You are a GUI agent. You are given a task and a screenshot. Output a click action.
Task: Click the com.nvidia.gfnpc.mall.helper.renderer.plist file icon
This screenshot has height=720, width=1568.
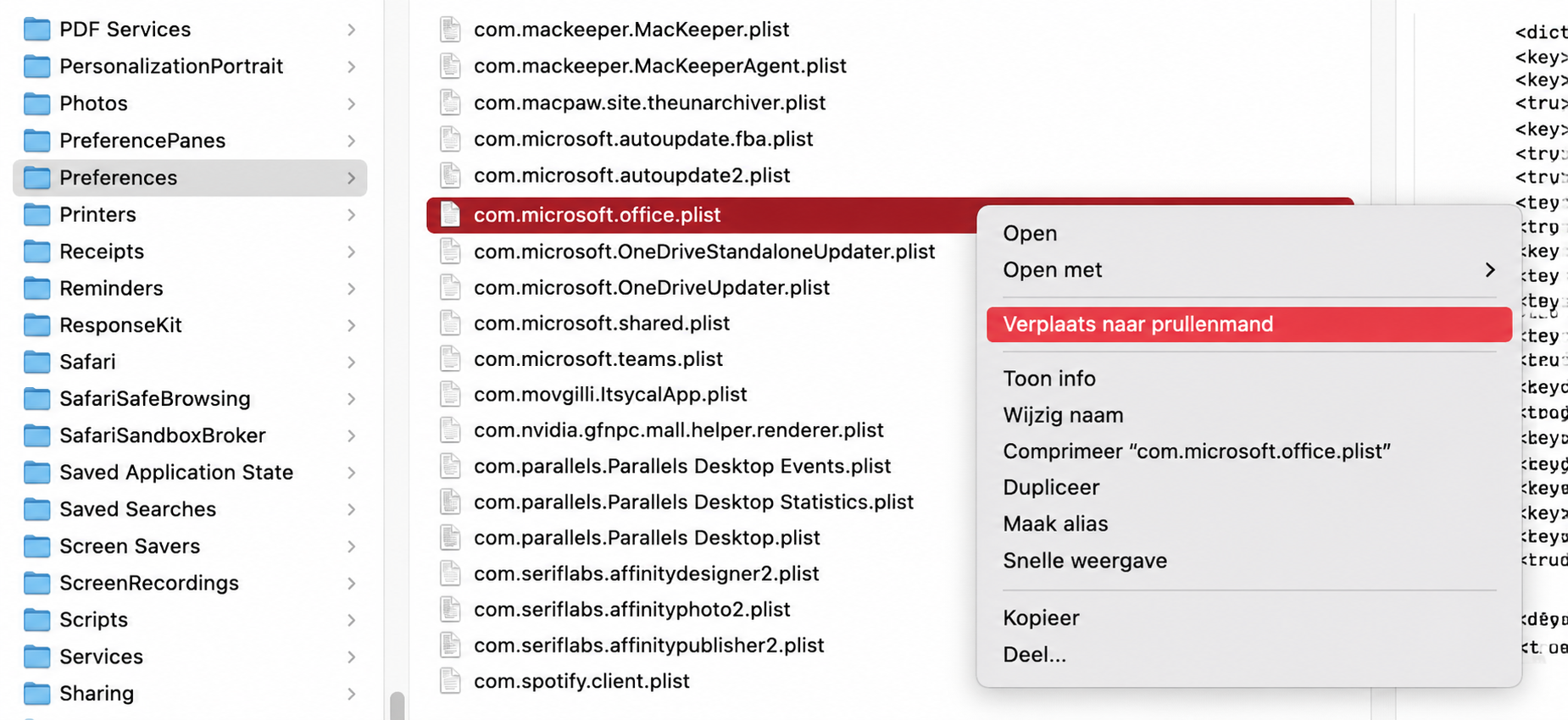coord(450,429)
